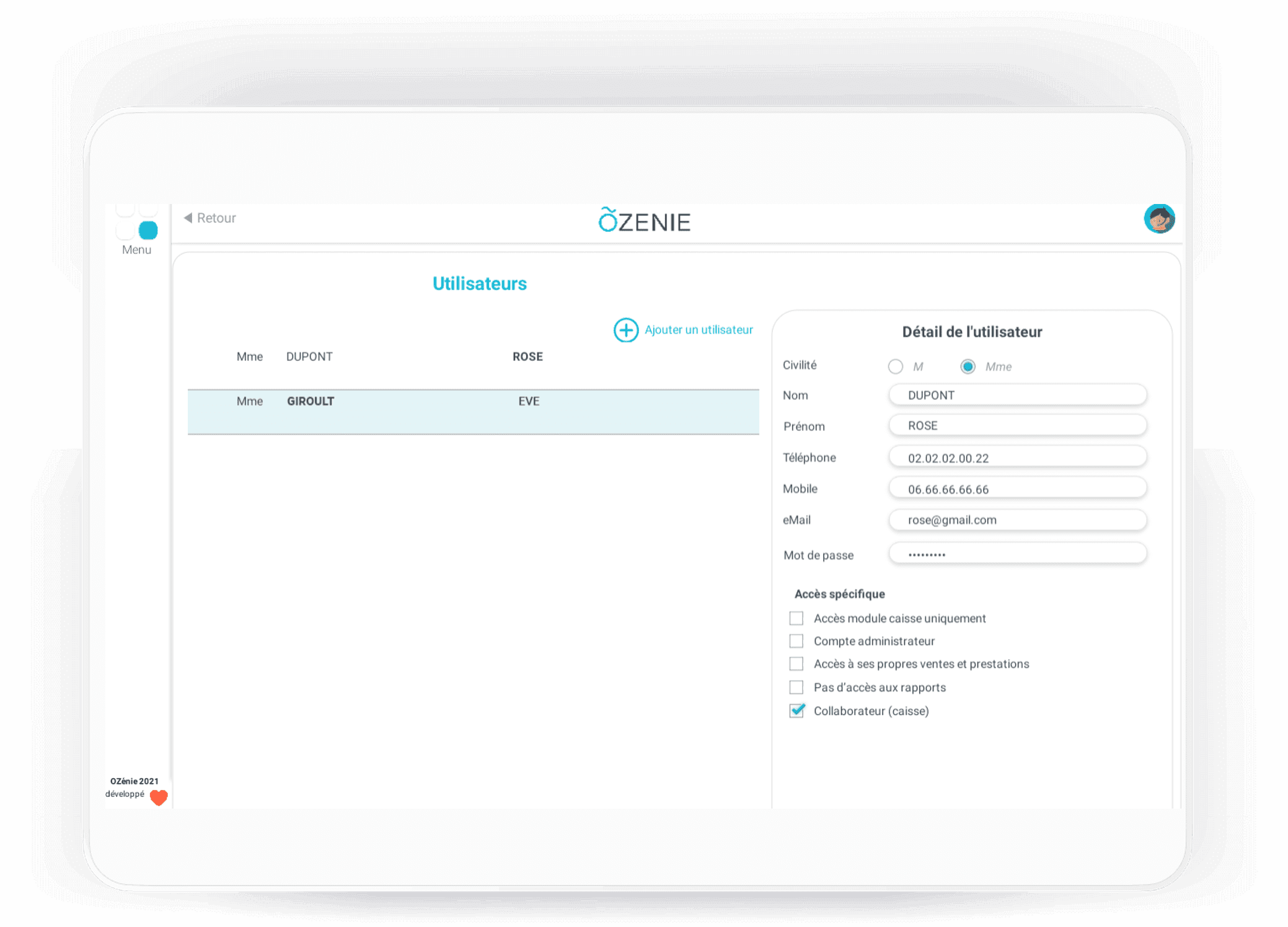Enable Accès module caisse uniquement
Screen dimensions: 1288x927
pyautogui.click(x=796, y=618)
